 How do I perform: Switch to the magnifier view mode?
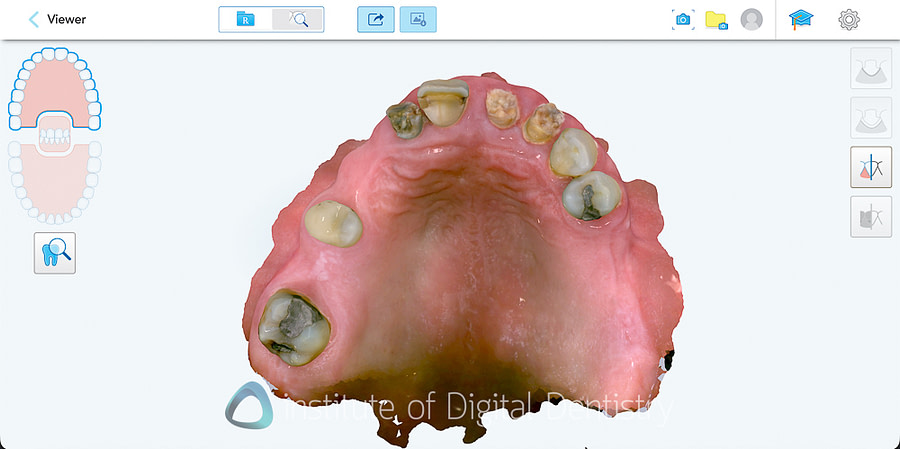pos(298,19)
